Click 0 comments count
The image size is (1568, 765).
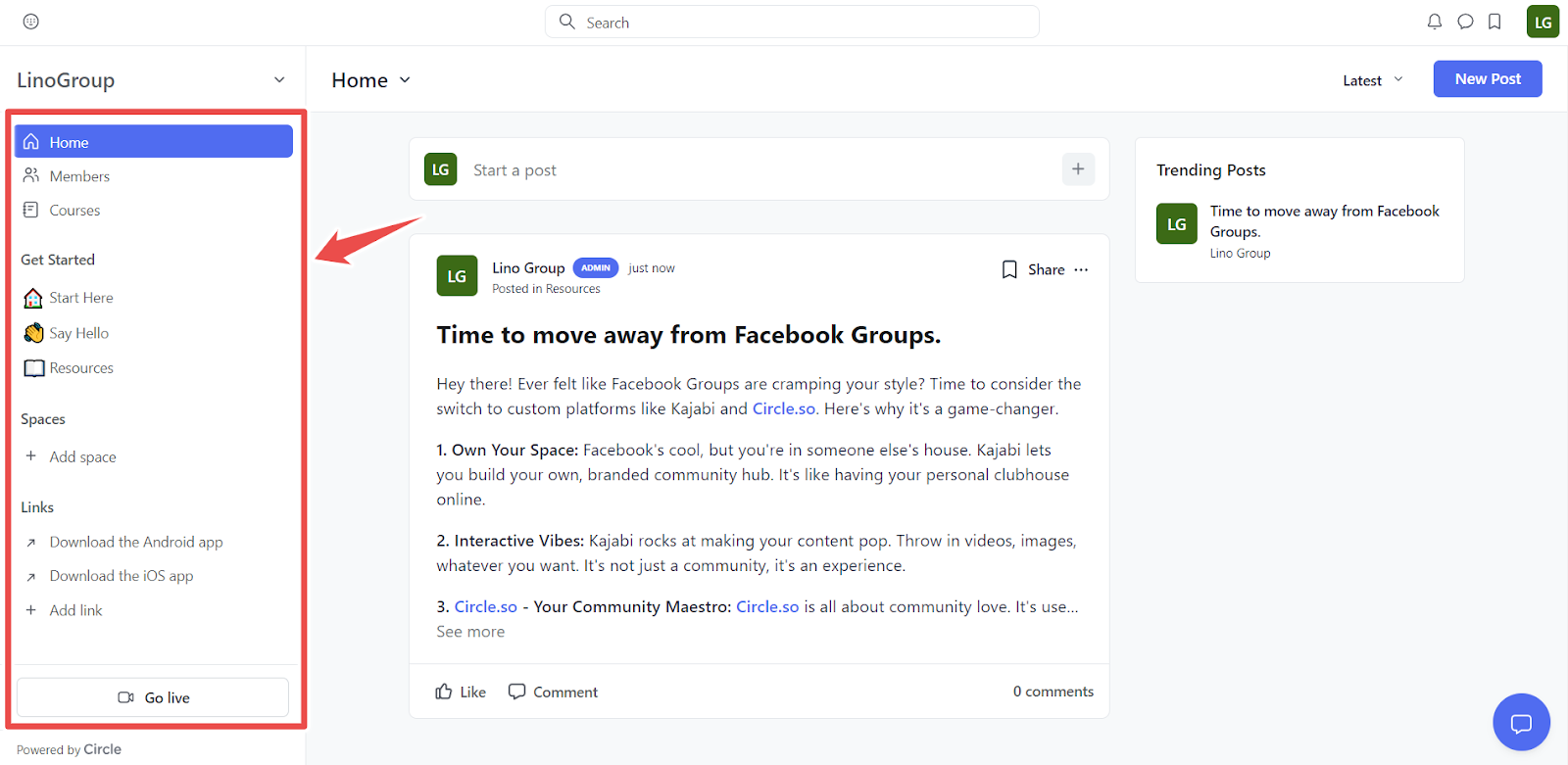point(1053,692)
